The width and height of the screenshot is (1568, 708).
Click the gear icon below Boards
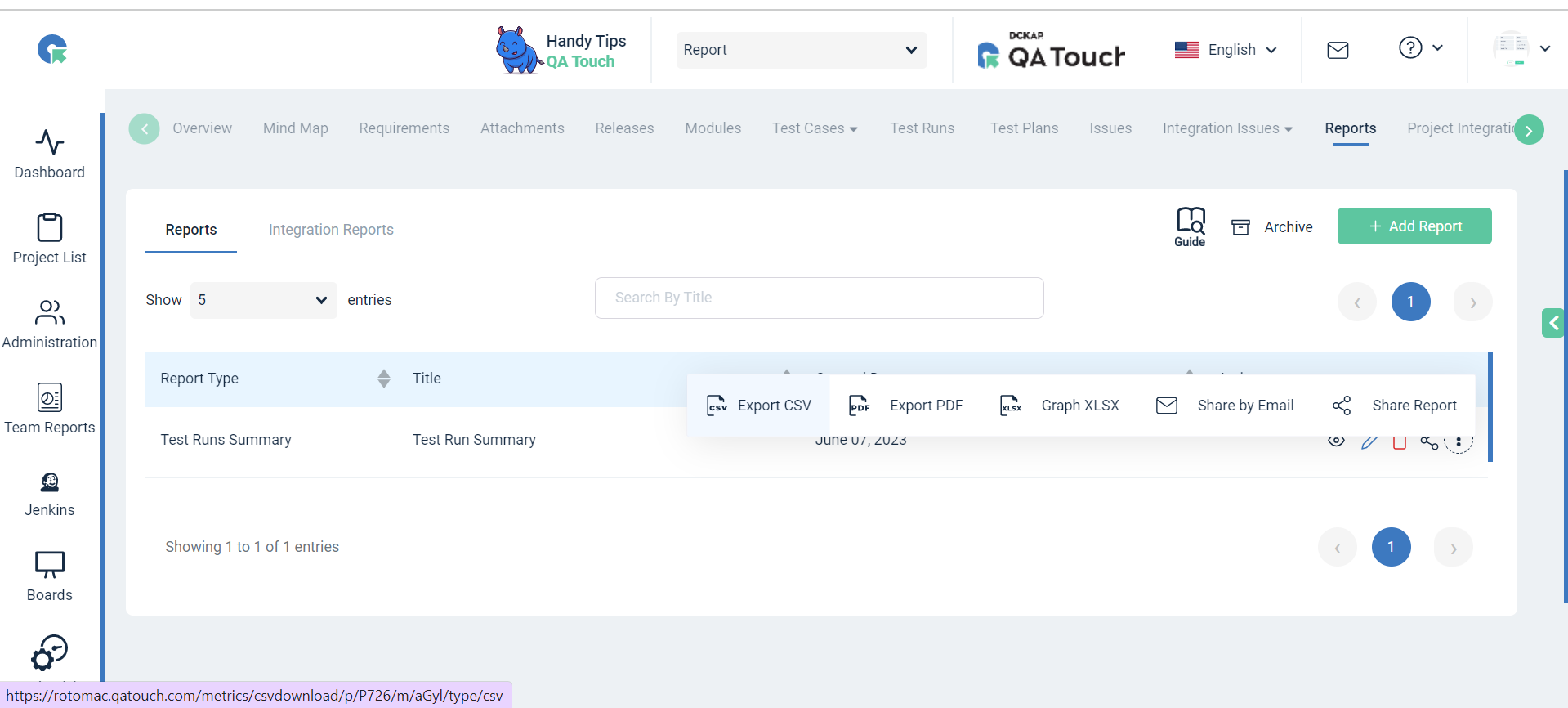point(49,653)
